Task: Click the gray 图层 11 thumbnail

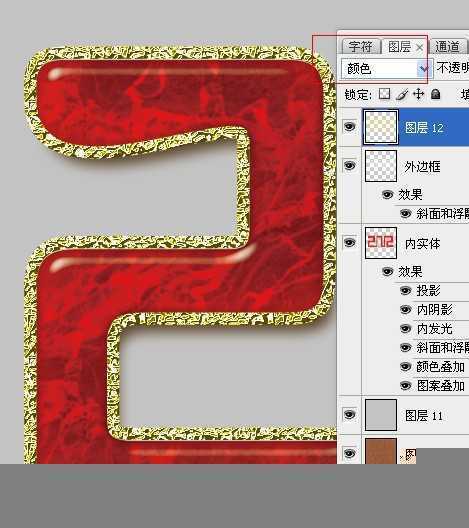Action: [x=381, y=415]
